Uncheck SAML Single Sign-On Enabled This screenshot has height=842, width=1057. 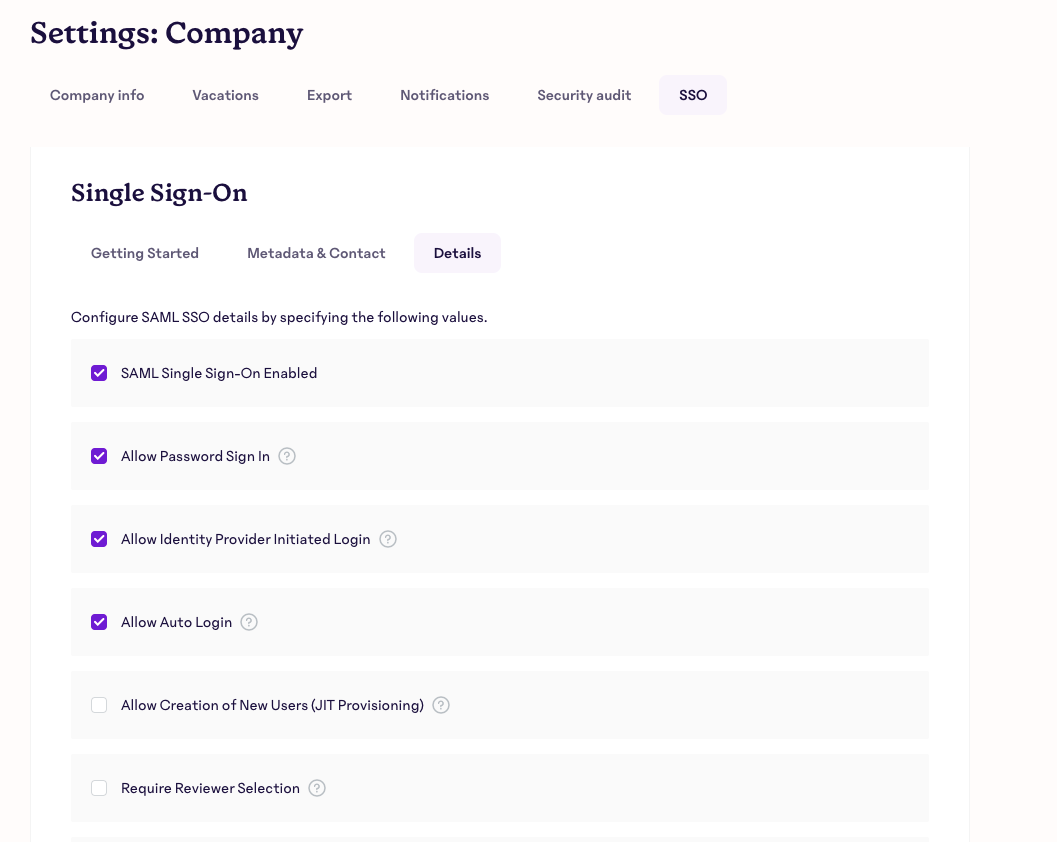pyautogui.click(x=99, y=373)
